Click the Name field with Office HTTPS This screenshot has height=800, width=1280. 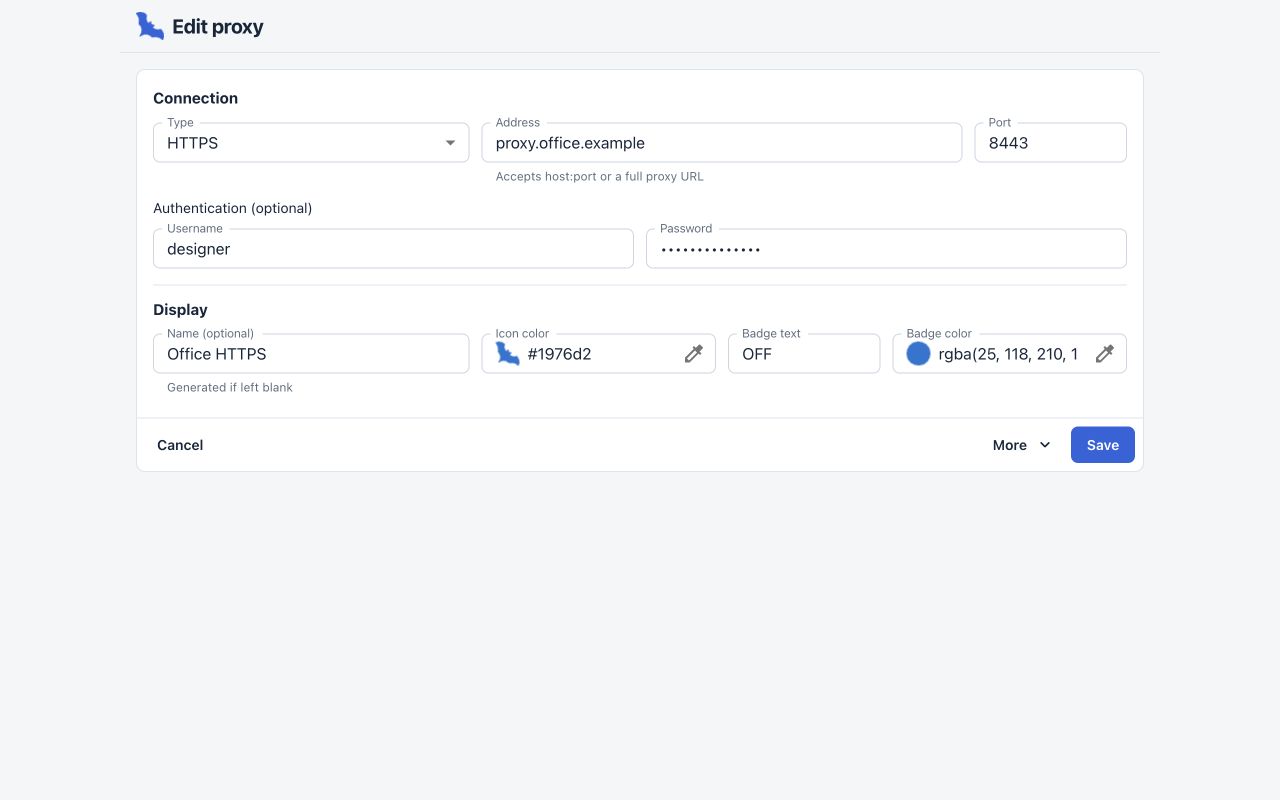(311, 354)
